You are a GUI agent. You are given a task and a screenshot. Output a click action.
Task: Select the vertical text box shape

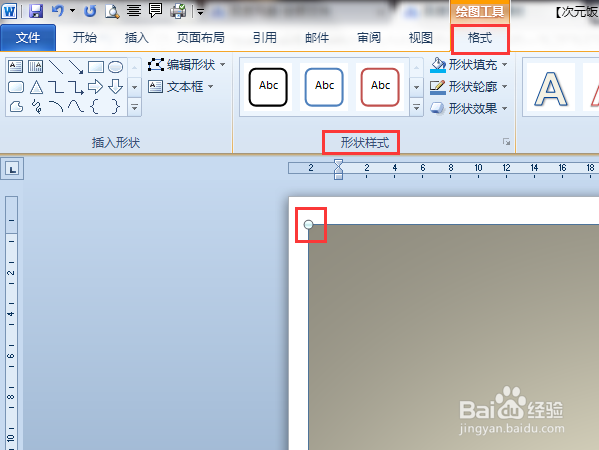(36, 67)
